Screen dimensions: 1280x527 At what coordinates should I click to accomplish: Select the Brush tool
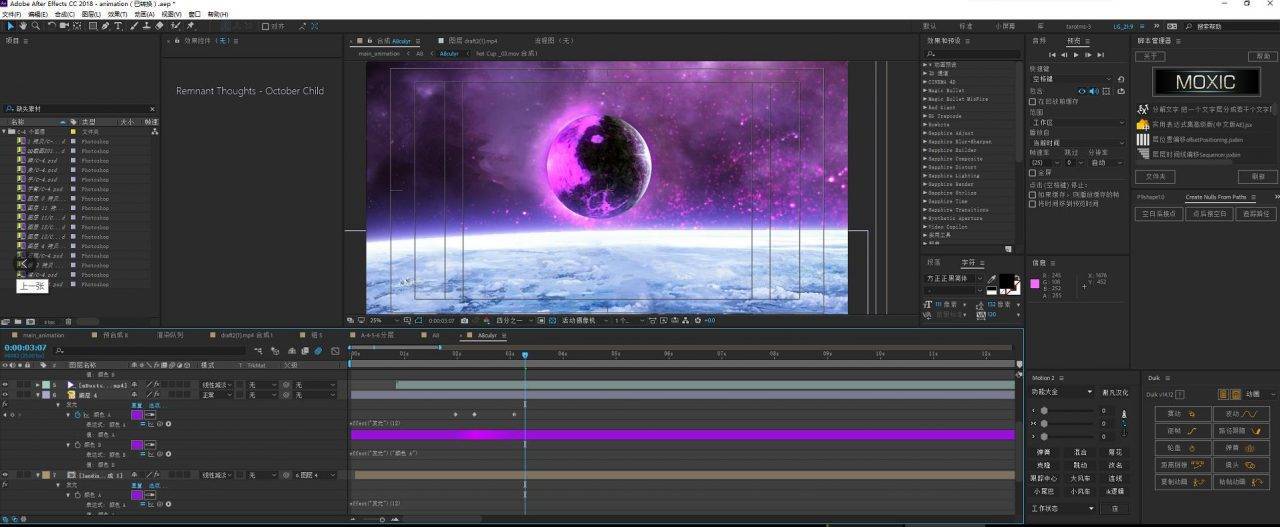pos(134,26)
